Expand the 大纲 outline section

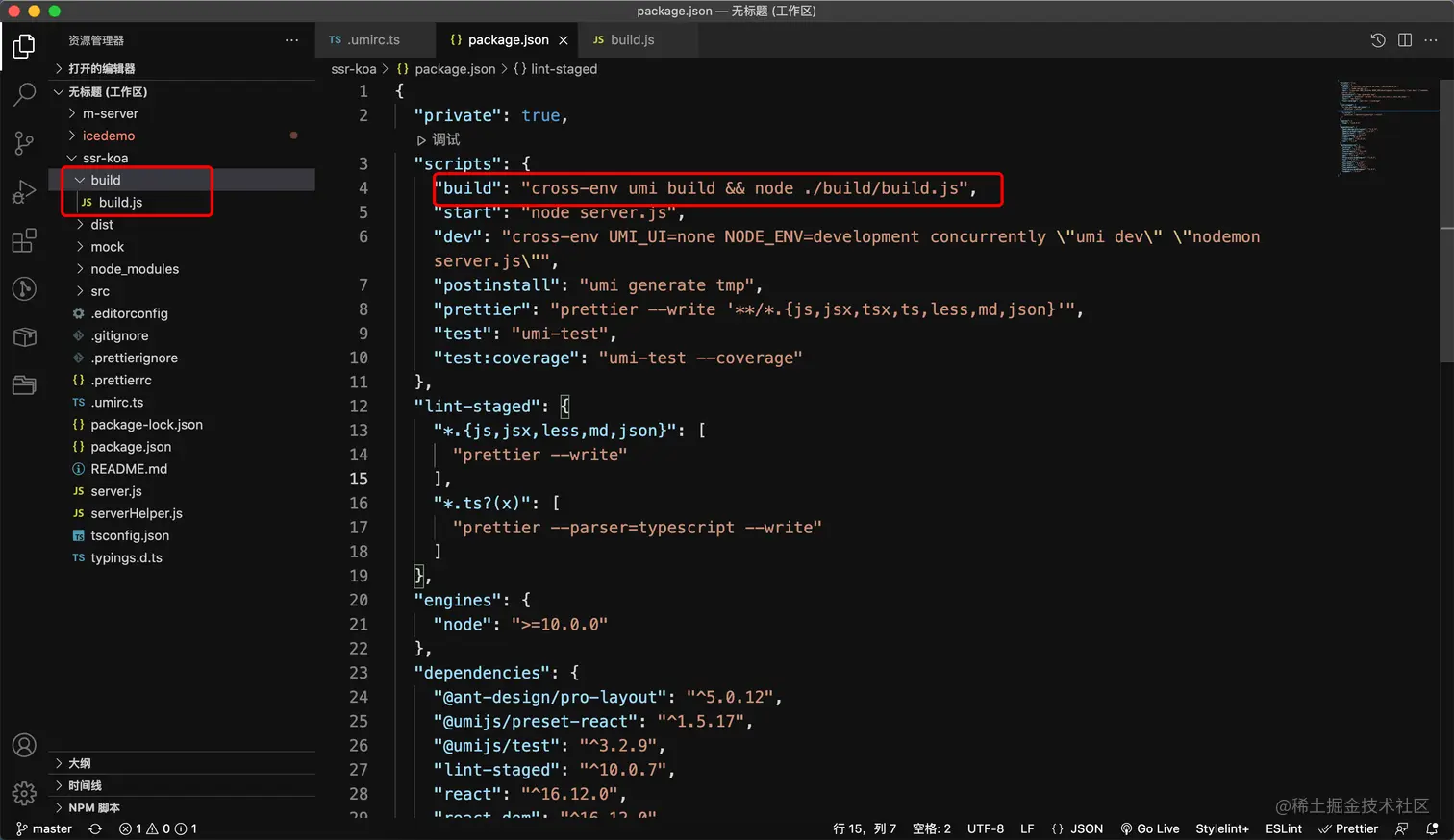pos(183,763)
